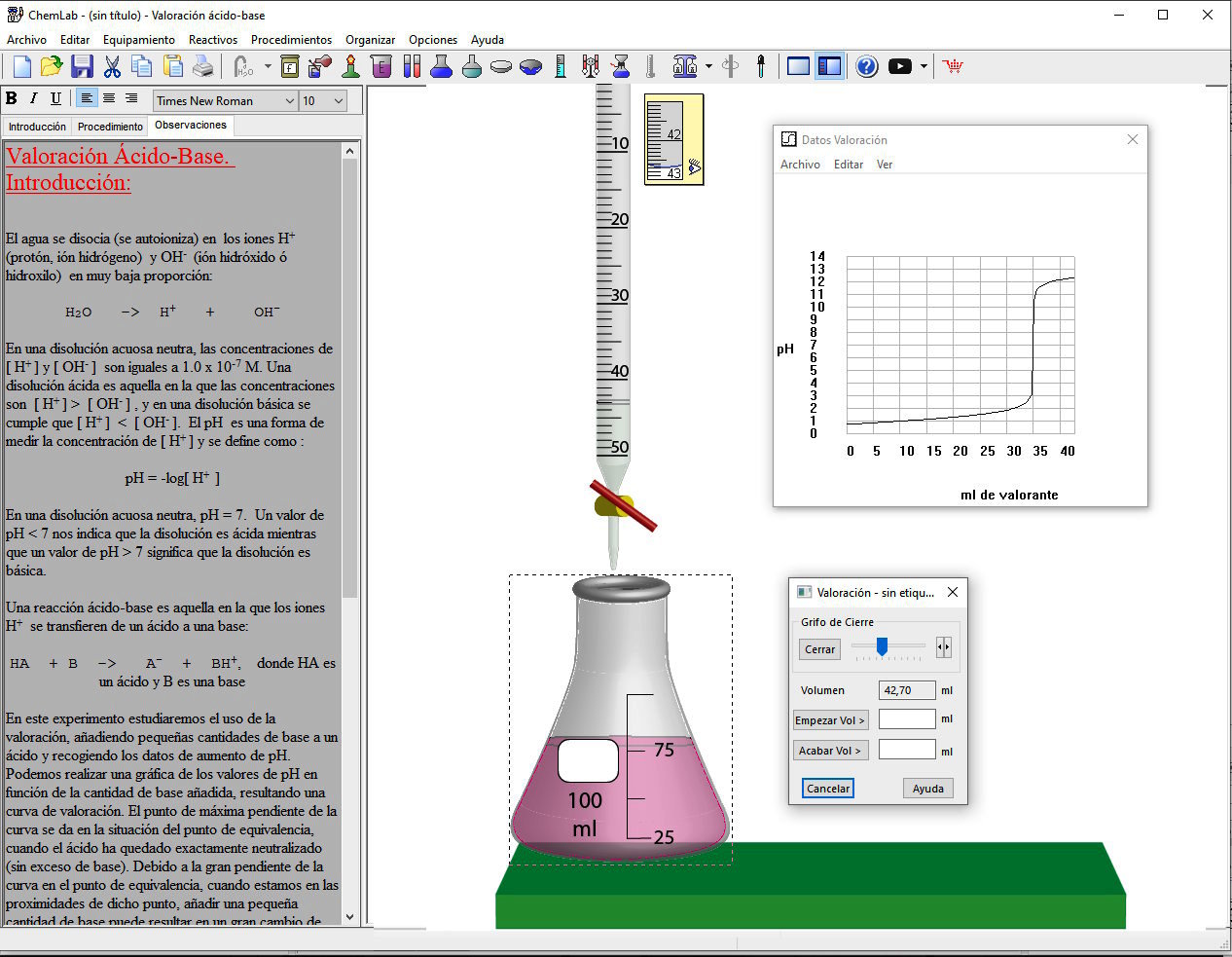
Task: Add a purple beaker from the toolbar
Action: coord(380,66)
